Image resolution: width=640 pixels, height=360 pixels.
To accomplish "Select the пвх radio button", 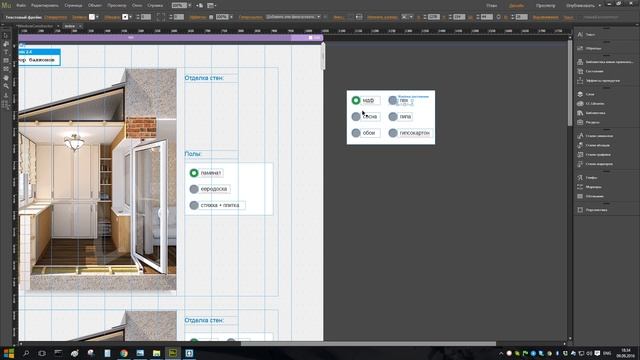I will pos(393,100).
